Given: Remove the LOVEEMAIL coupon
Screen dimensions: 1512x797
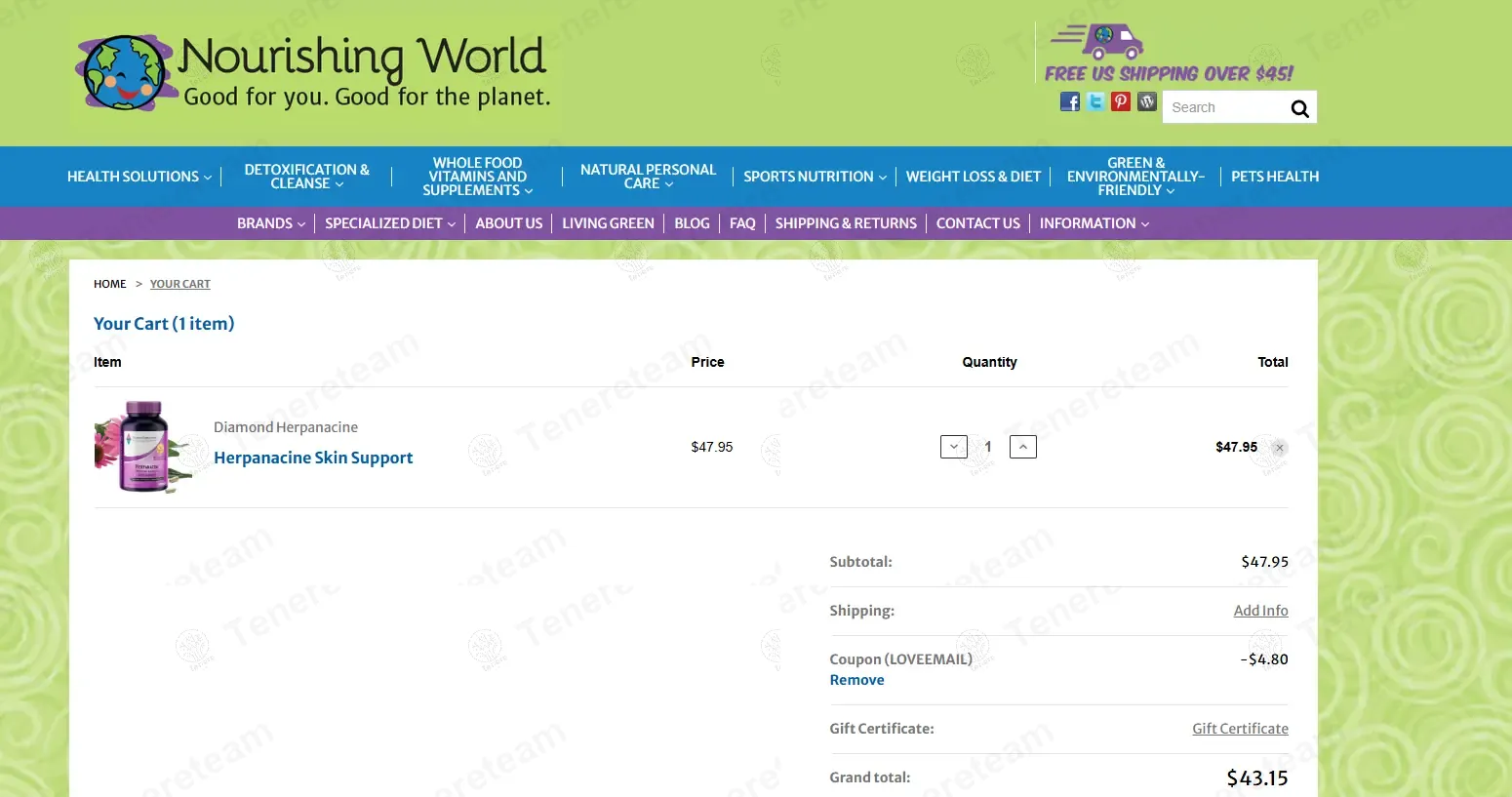Looking at the screenshot, I should click(x=856, y=680).
